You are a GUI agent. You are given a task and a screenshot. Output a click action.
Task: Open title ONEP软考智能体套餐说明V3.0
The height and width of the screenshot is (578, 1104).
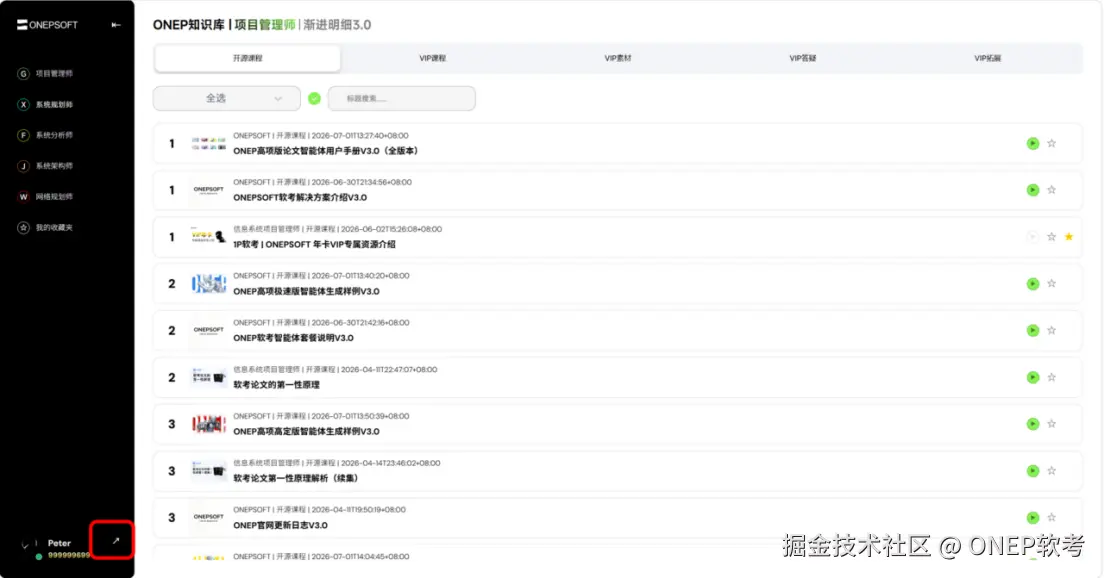click(294, 338)
